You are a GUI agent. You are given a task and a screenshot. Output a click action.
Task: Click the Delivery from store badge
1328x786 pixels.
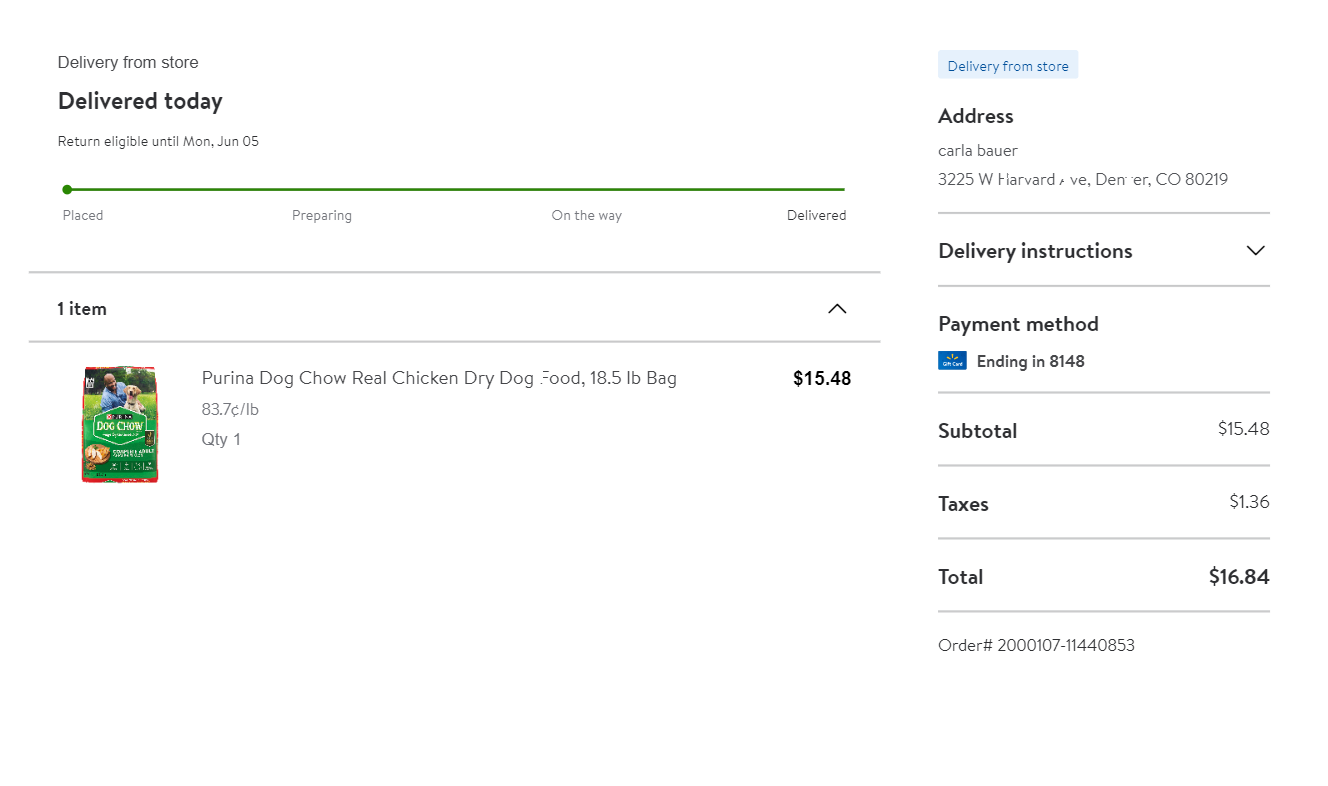(1008, 66)
